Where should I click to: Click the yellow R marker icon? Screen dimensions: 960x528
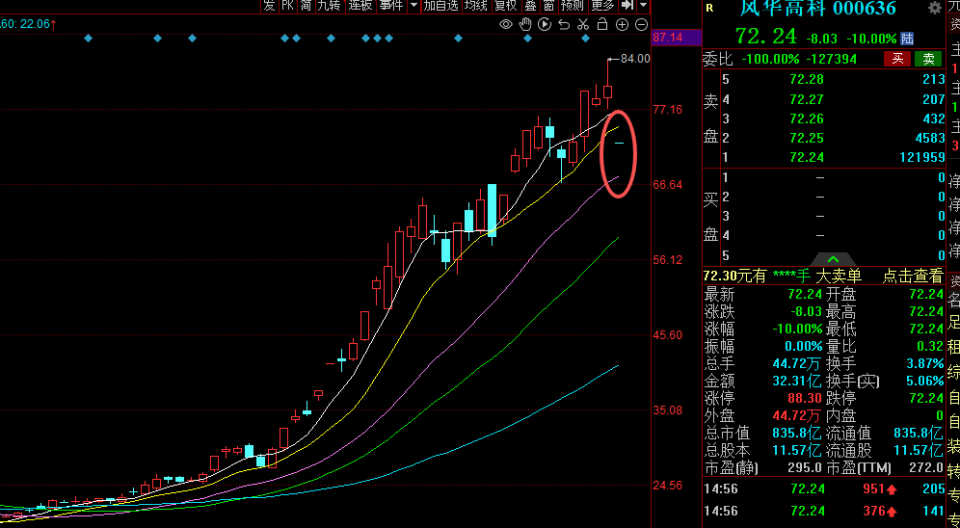click(710, 8)
